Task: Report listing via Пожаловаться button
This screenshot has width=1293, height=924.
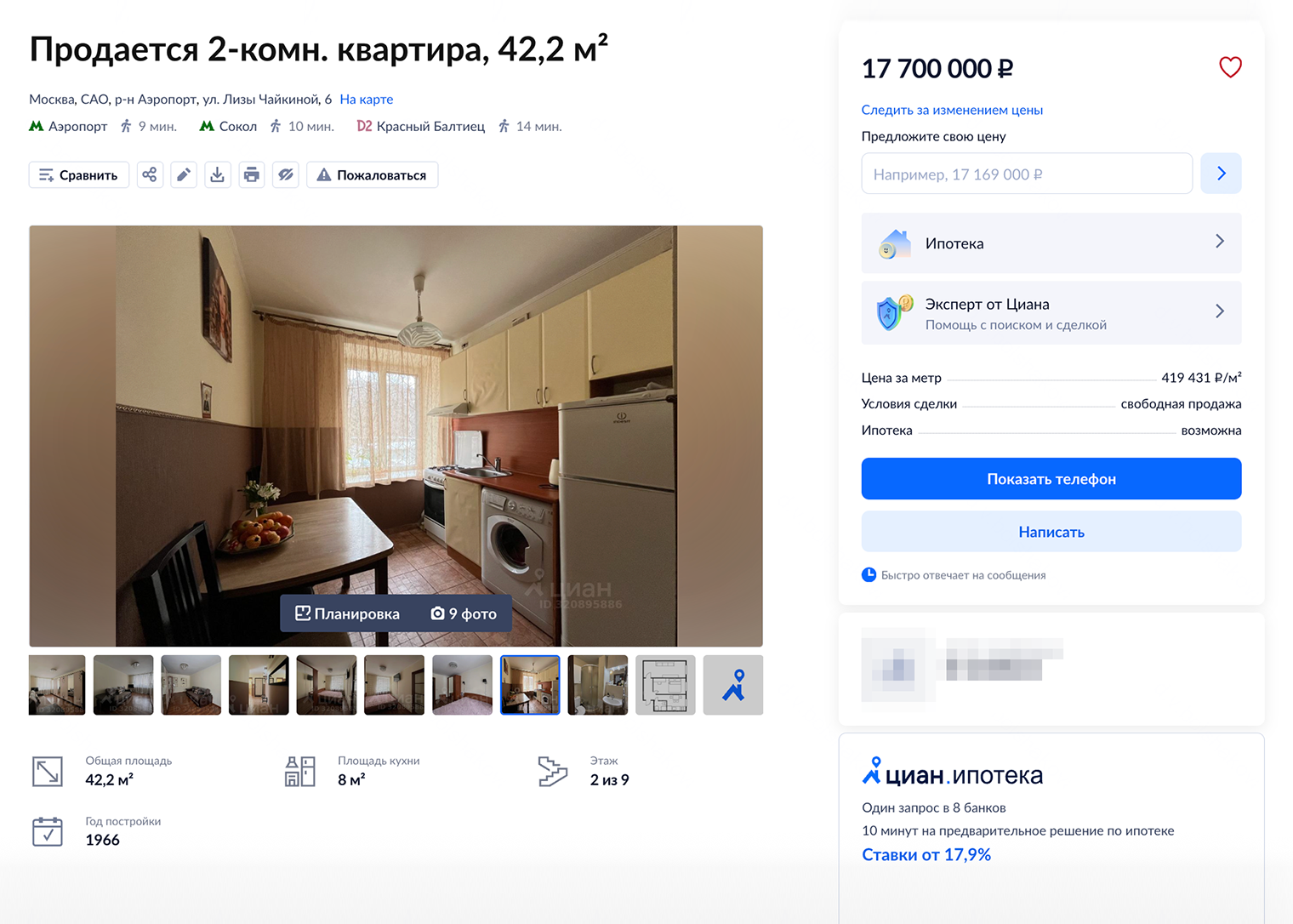Action: [373, 174]
